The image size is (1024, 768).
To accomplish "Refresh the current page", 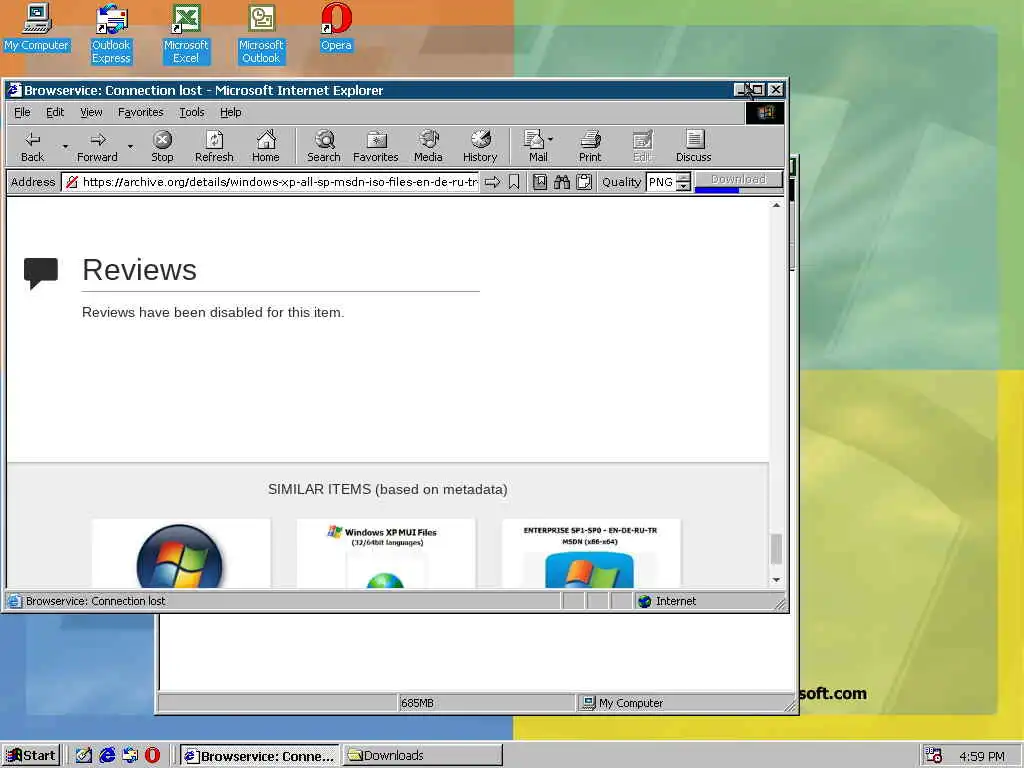I will (214, 146).
